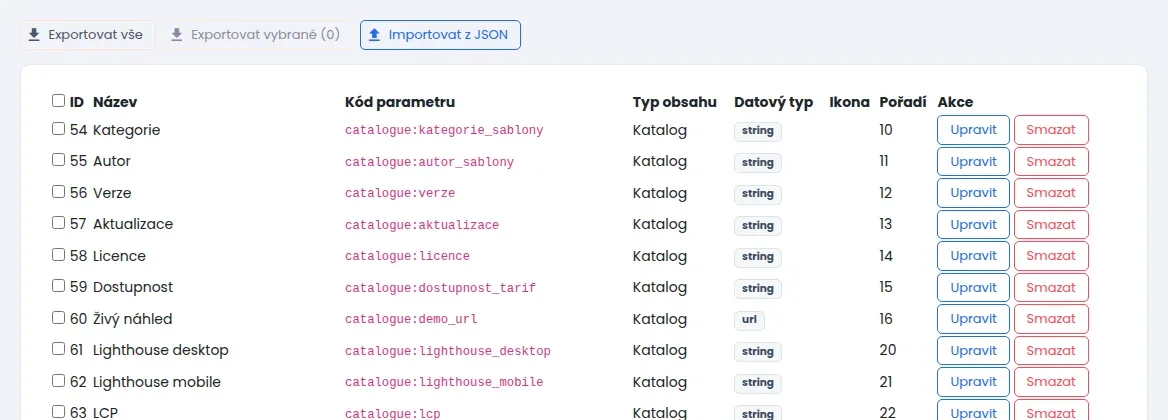1168x420 pixels.
Task: Click code catalogue:aktualizace
Action: coord(422,225)
